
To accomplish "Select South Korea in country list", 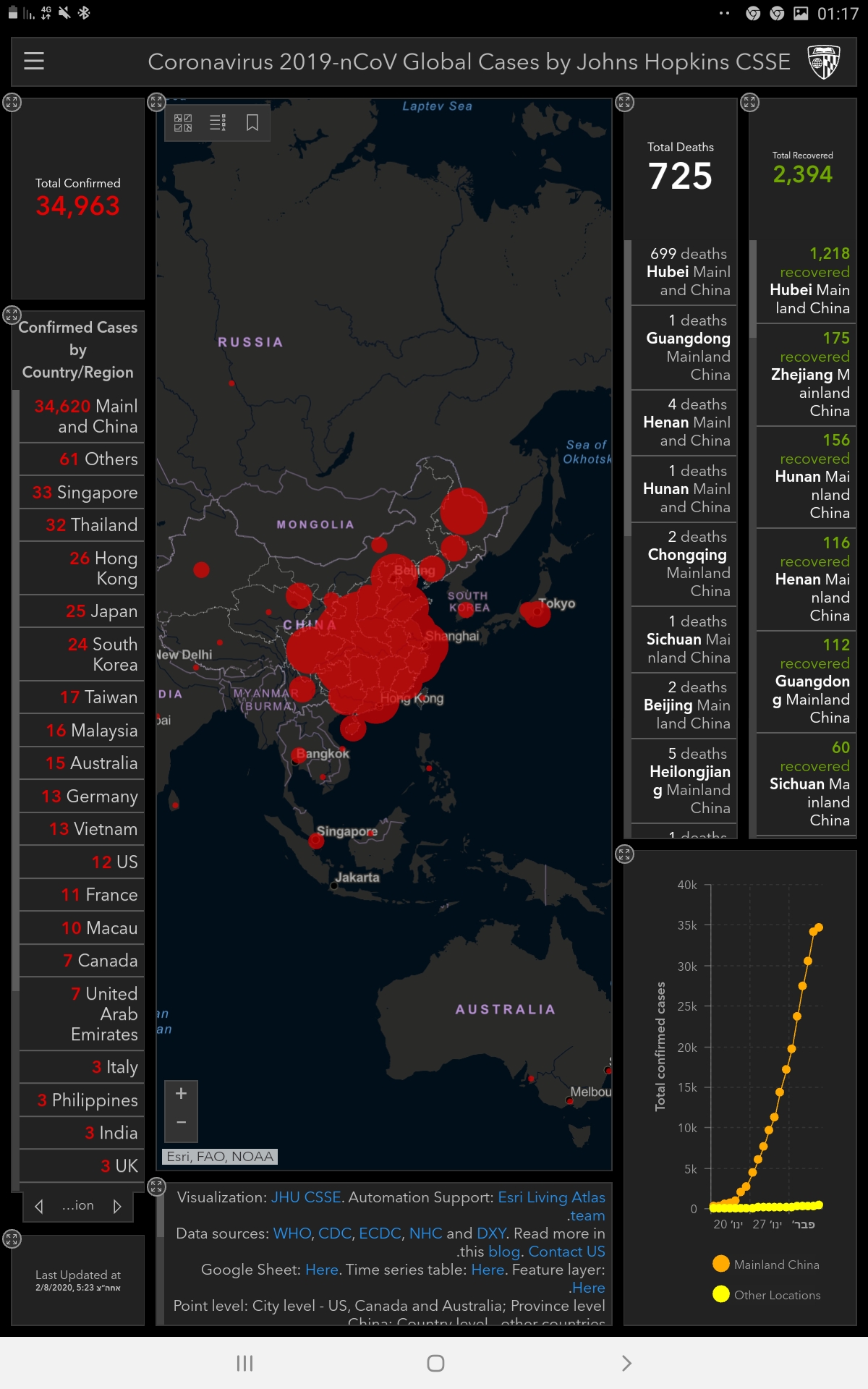I will click(x=82, y=654).
